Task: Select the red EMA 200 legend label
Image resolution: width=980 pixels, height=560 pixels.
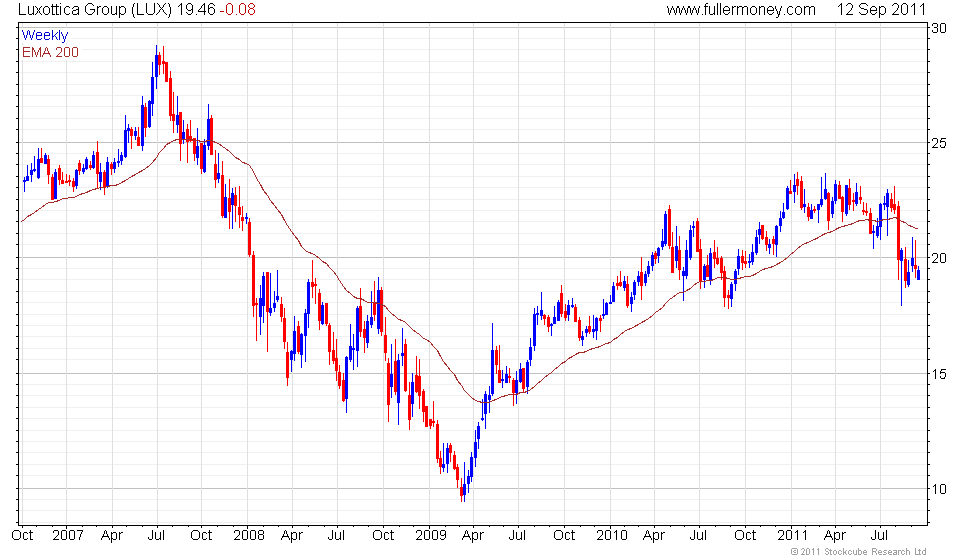Action: click(51, 52)
